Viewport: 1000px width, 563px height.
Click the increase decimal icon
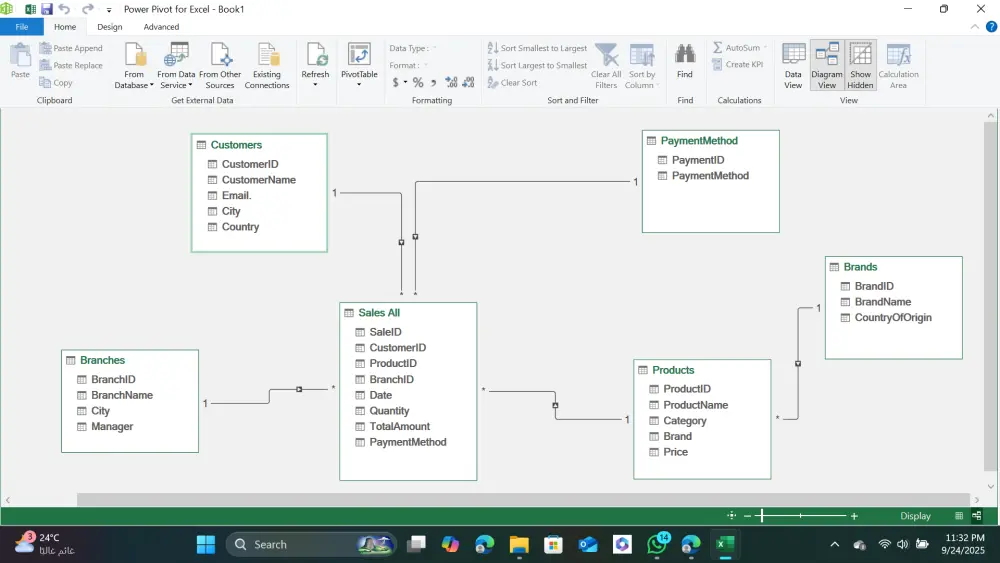[452, 82]
